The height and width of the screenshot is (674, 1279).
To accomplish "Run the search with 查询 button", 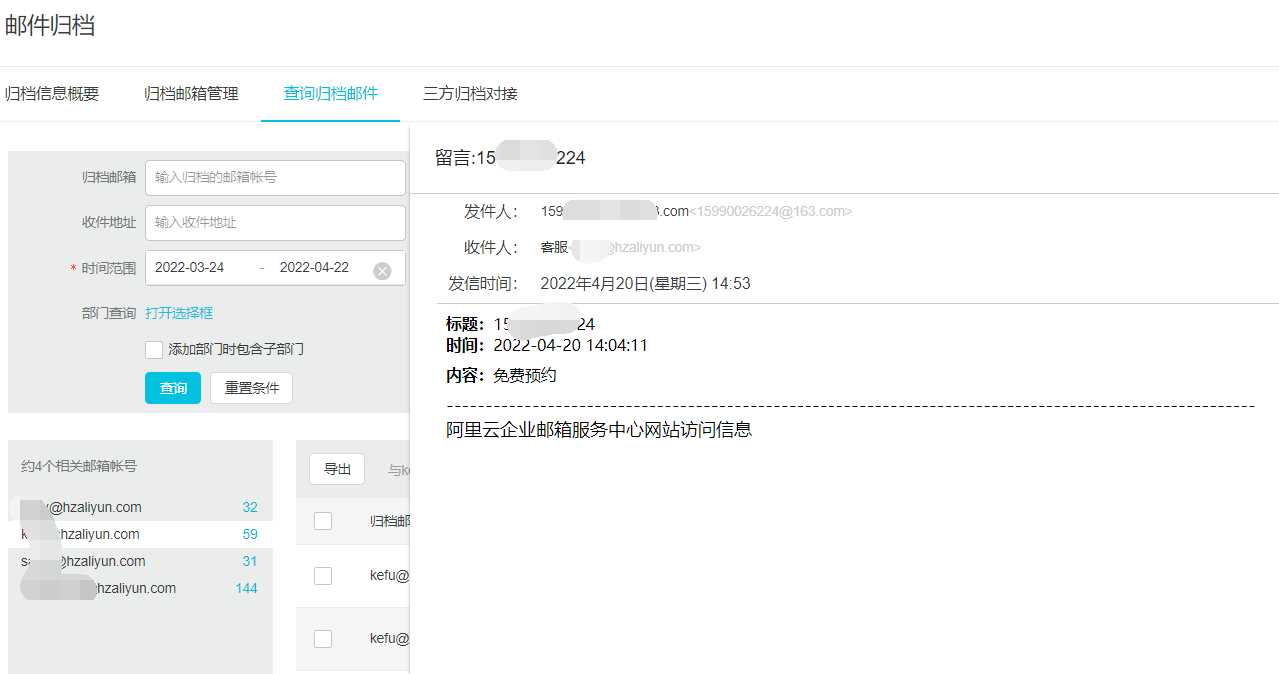I will coord(173,388).
